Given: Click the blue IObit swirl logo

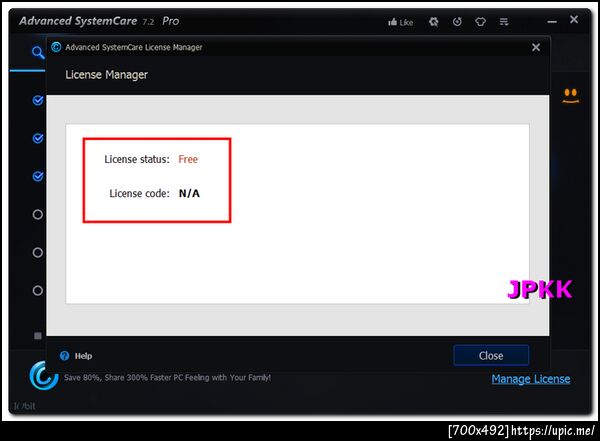Looking at the screenshot, I should click(44, 376).
